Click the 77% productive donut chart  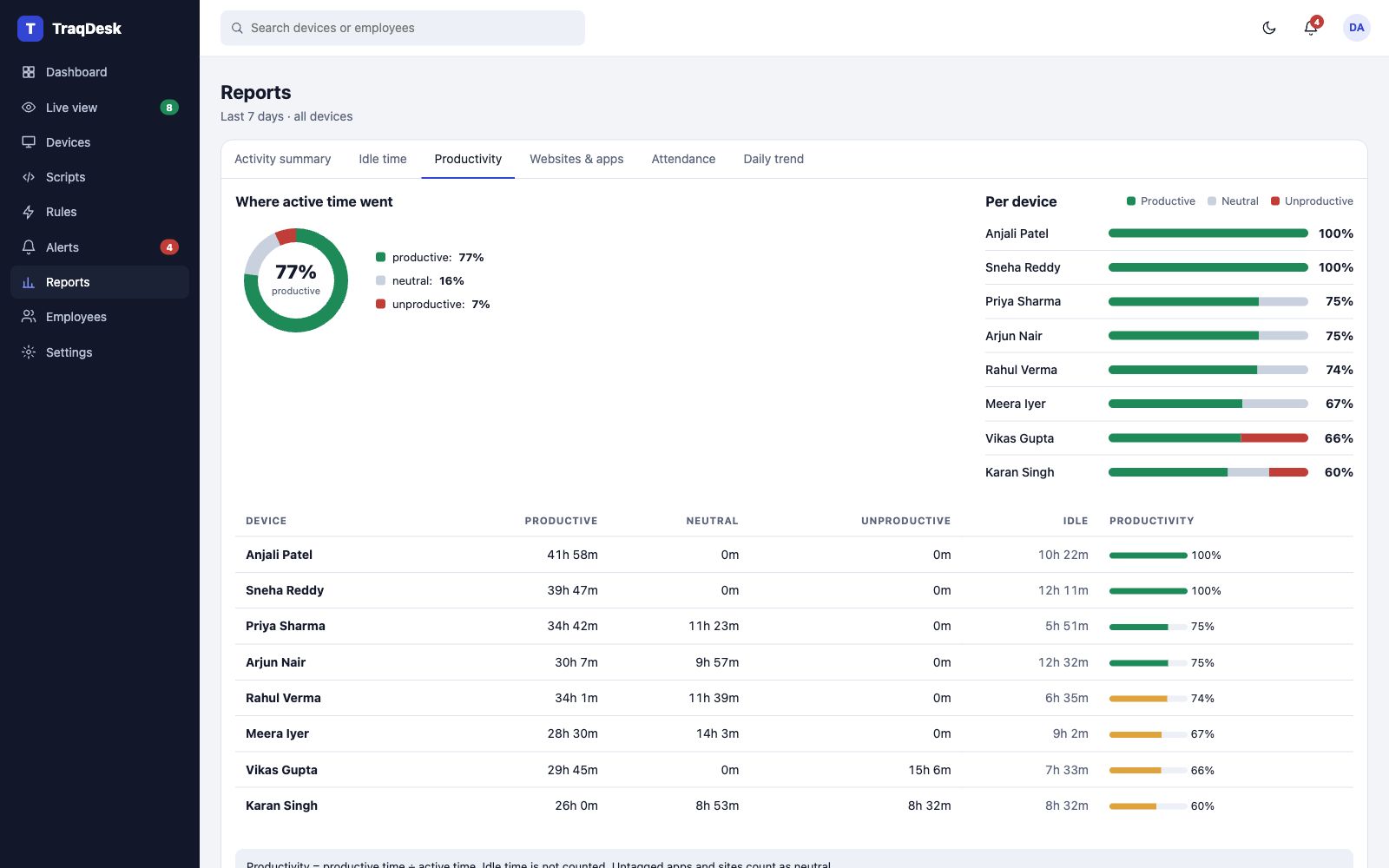point(296,280)
